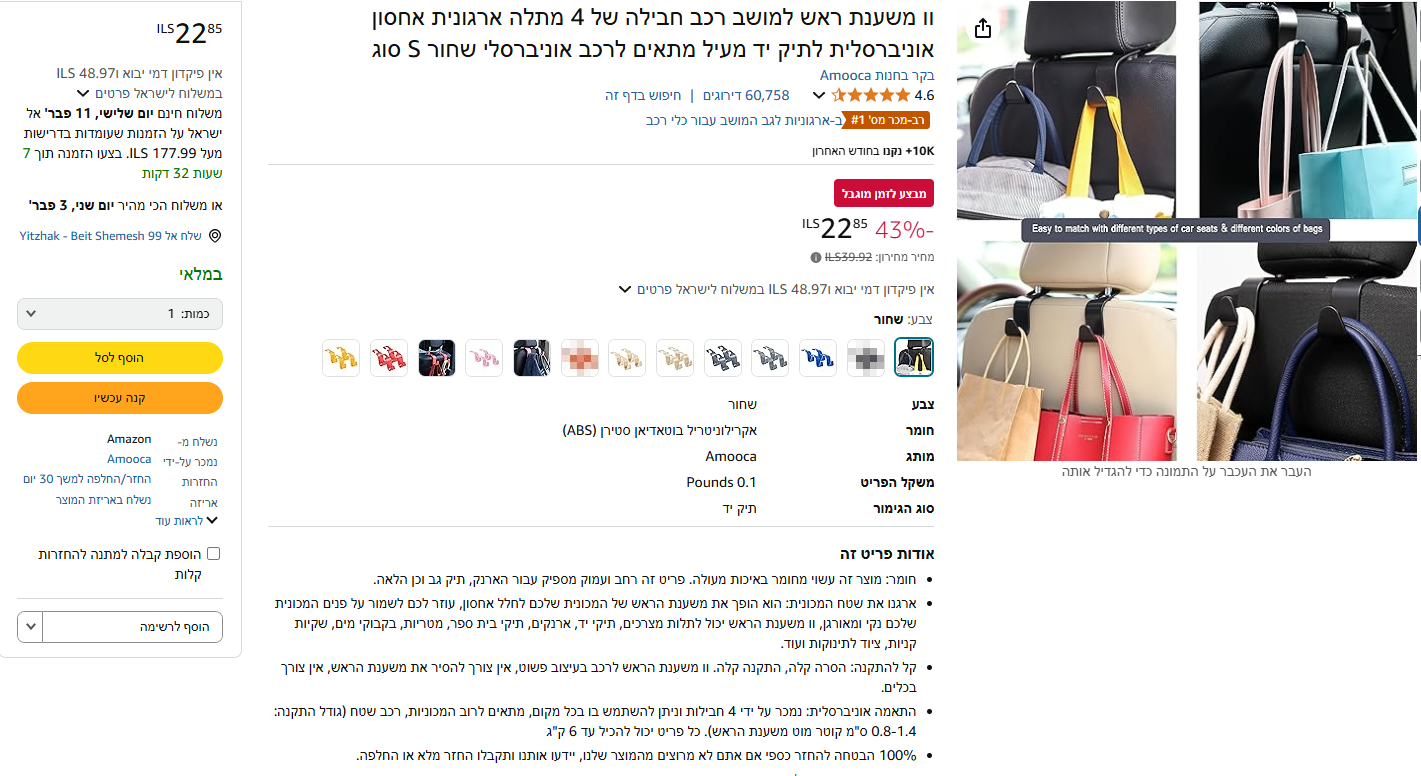Open the top-right product image of pink bag
The width and height of the screenshot is (1421, 776).
click(1310, 110)
